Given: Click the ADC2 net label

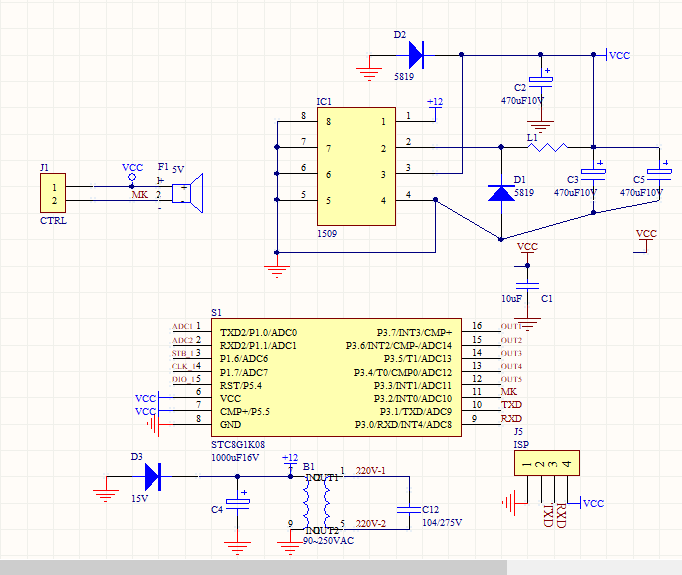Looking at the screenshot, I should (182, 340).
